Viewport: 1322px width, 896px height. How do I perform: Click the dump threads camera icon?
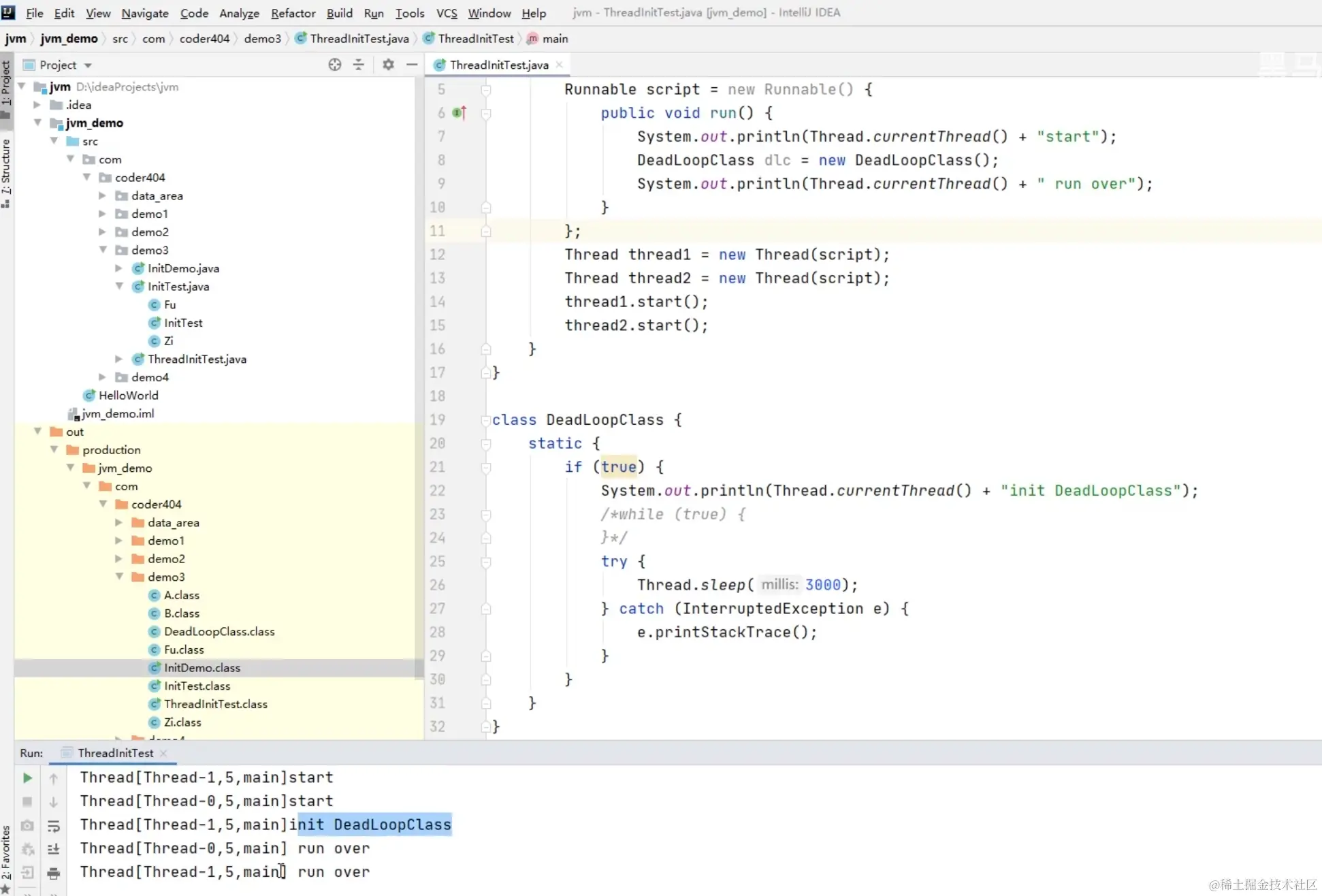point(27,825)
